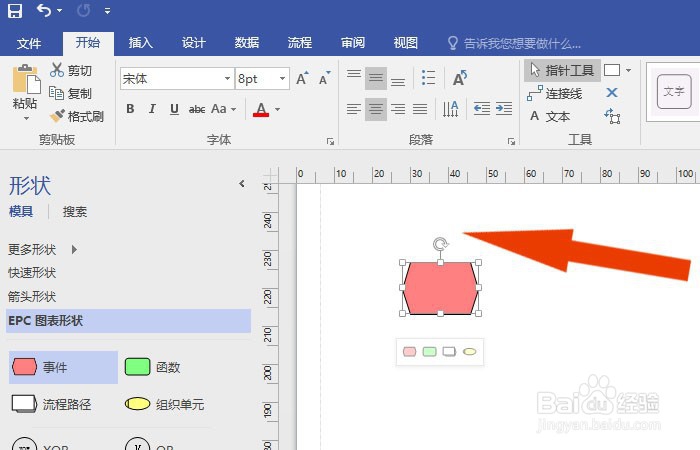Click the Undo arrow icon
The image size is (700, 450).
(x=44, y=10)
